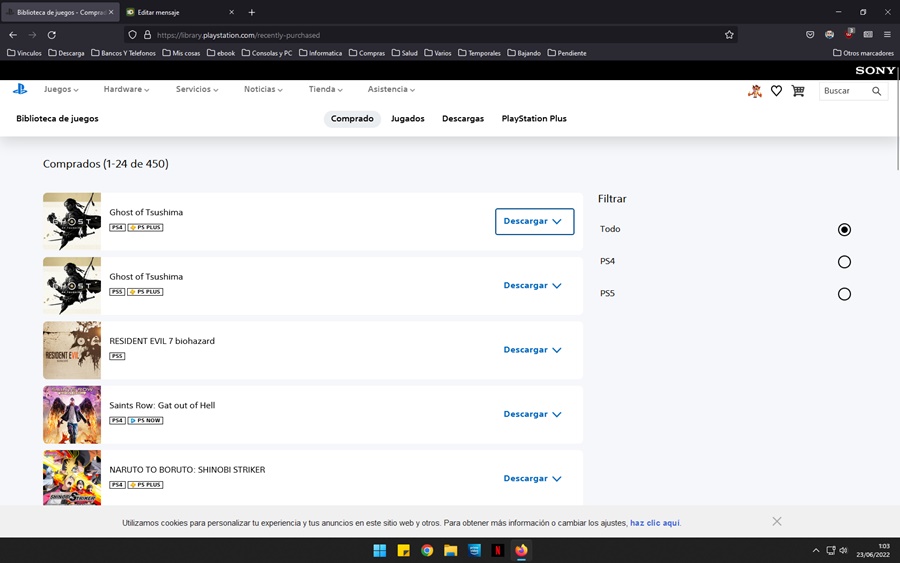Expand Descargar for NARUTO TO BORUTO
The image size is (900, 563).
(533, 479)
